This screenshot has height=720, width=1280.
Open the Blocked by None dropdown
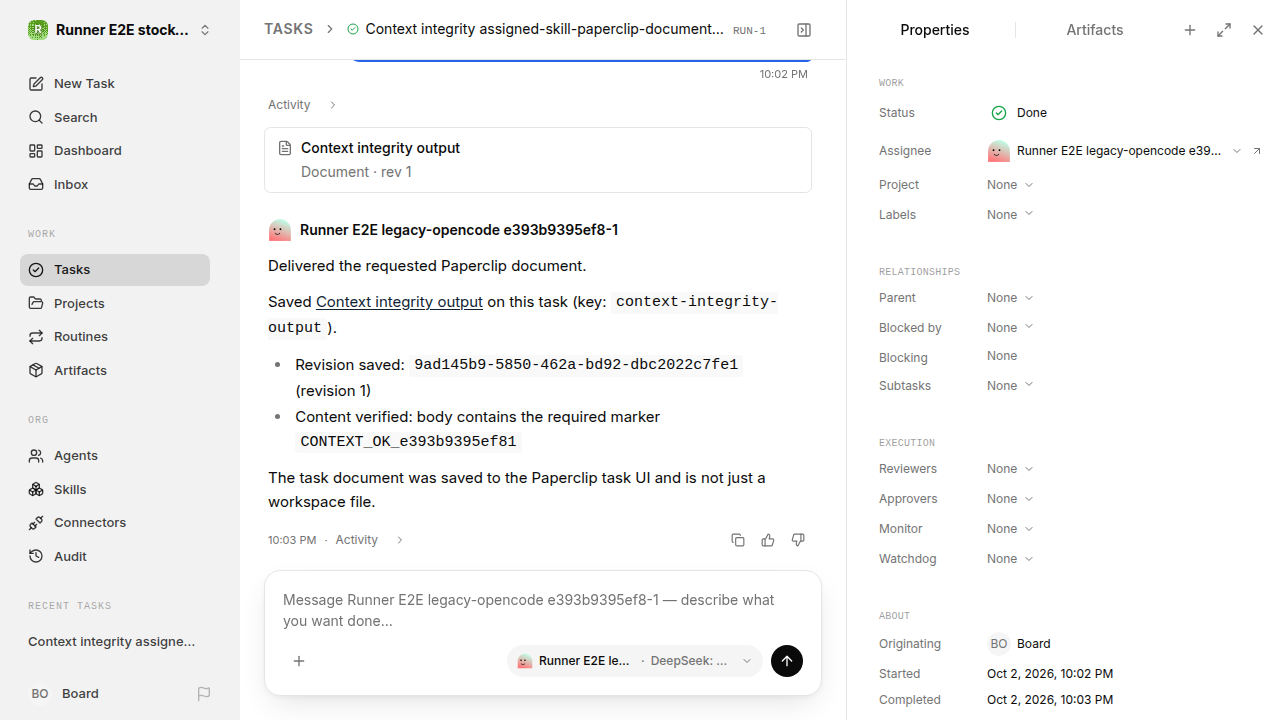(1010, 328)
